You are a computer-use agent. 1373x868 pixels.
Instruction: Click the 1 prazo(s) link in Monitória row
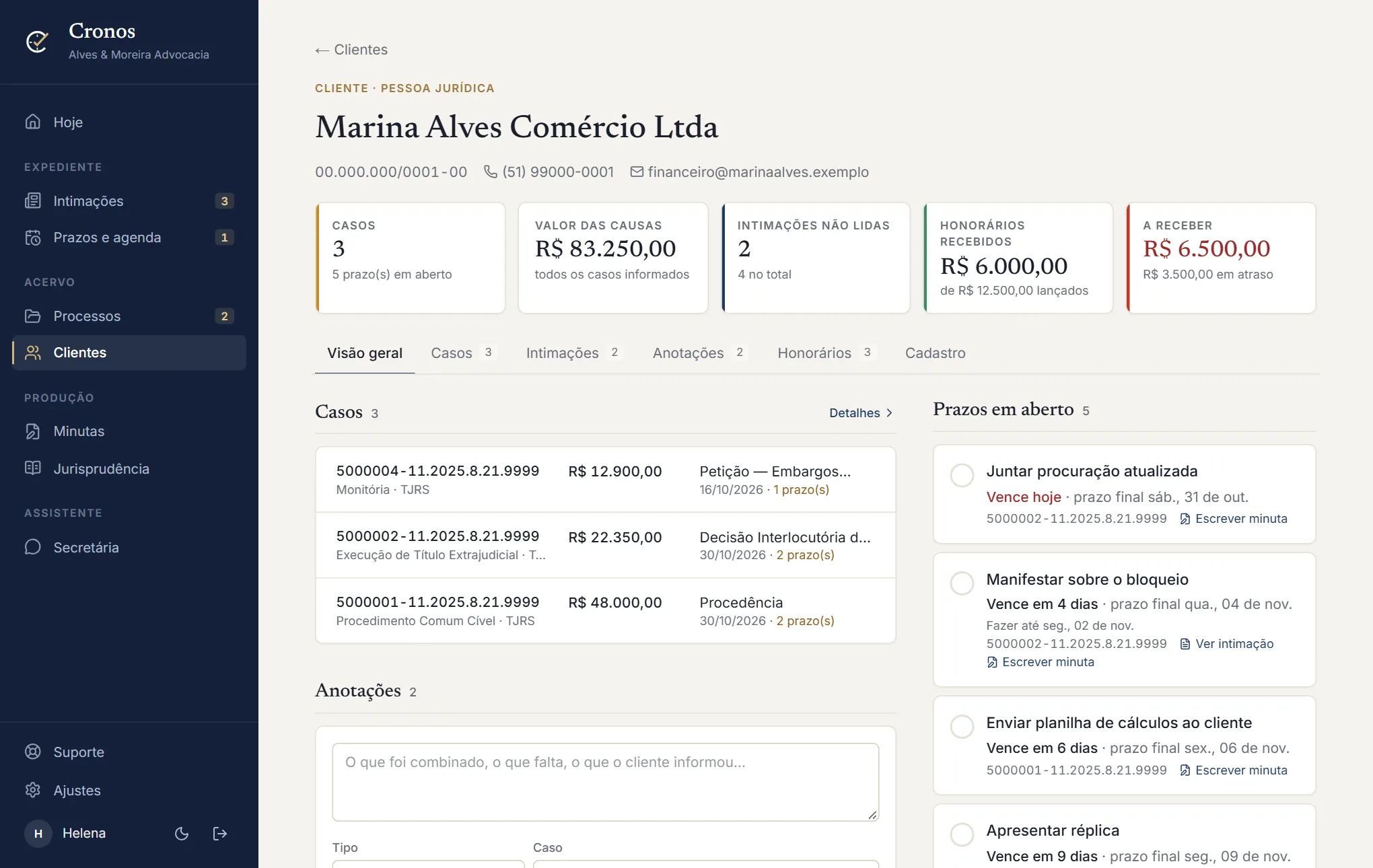801,490
